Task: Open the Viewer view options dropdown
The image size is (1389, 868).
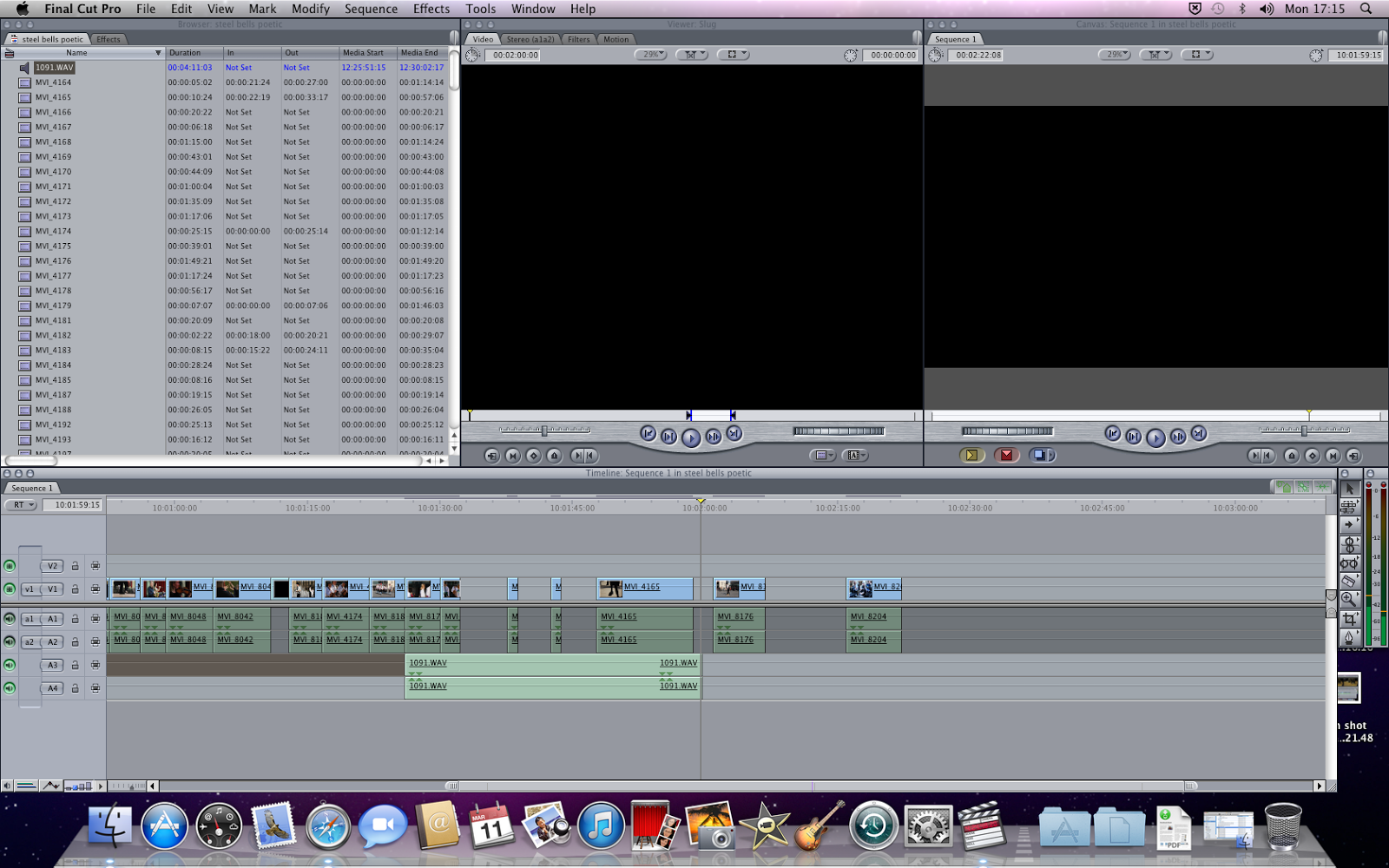Action: [x=734, y=54]
